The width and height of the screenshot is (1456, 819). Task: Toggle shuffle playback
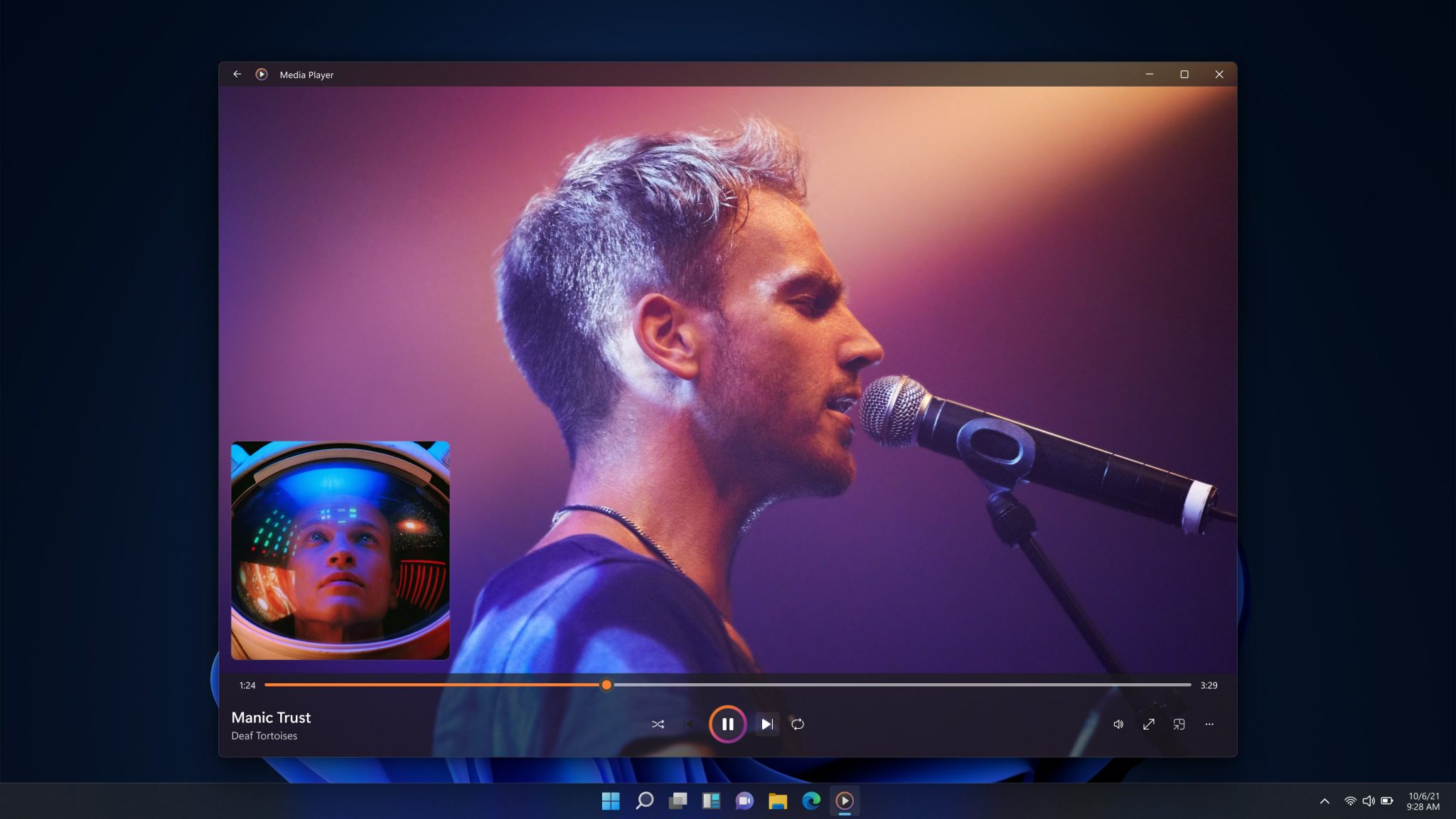point(658,724)
